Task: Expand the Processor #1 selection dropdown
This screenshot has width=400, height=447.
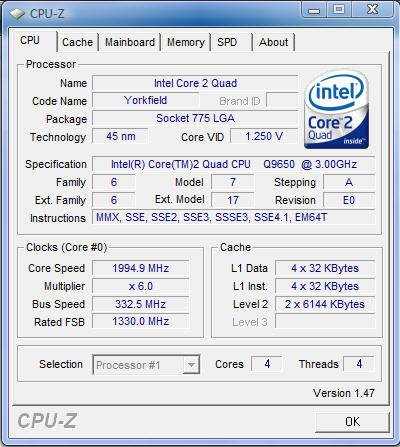Action: click(191, 365)
